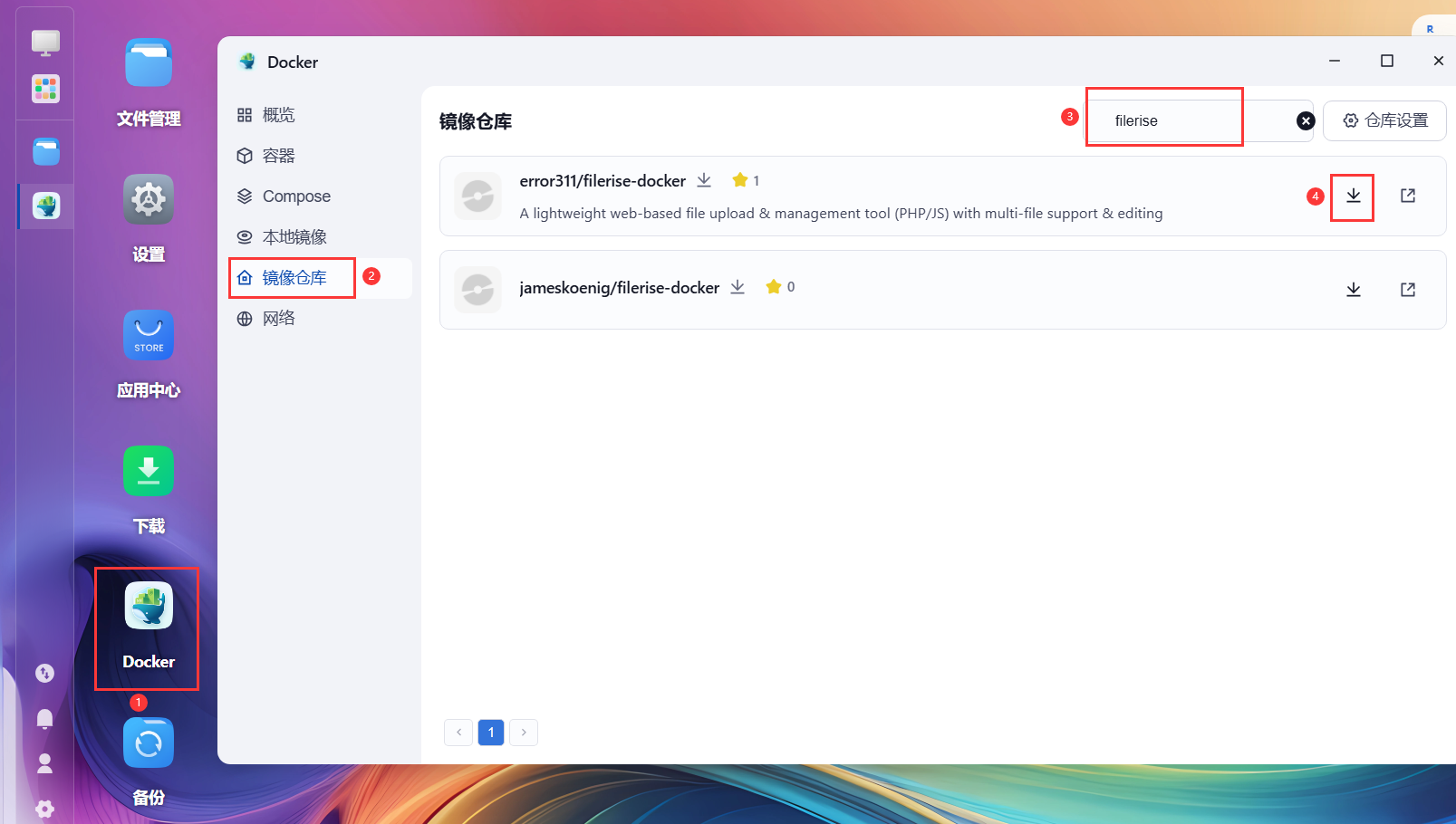This screenshot has width=1456, height=824.
Task: Select 网络 in the sidebar
Action: [x=278, y=318]
